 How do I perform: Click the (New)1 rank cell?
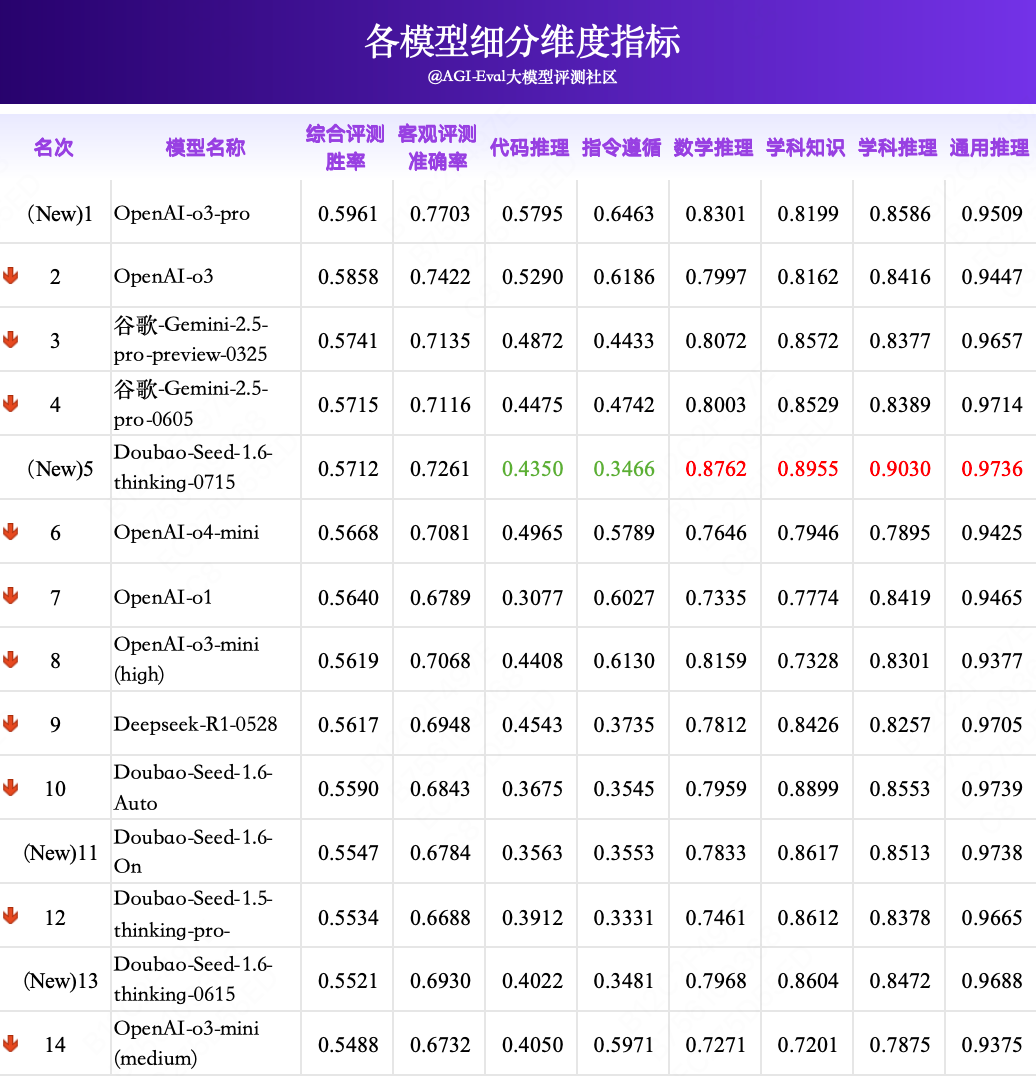pos(60,213)
